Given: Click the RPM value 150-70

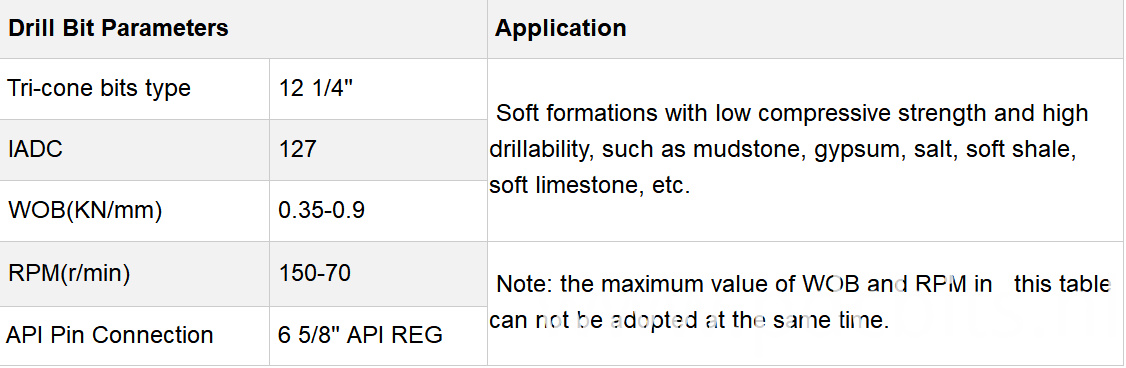Looking at the screenshot, I should tap(314, 273).
